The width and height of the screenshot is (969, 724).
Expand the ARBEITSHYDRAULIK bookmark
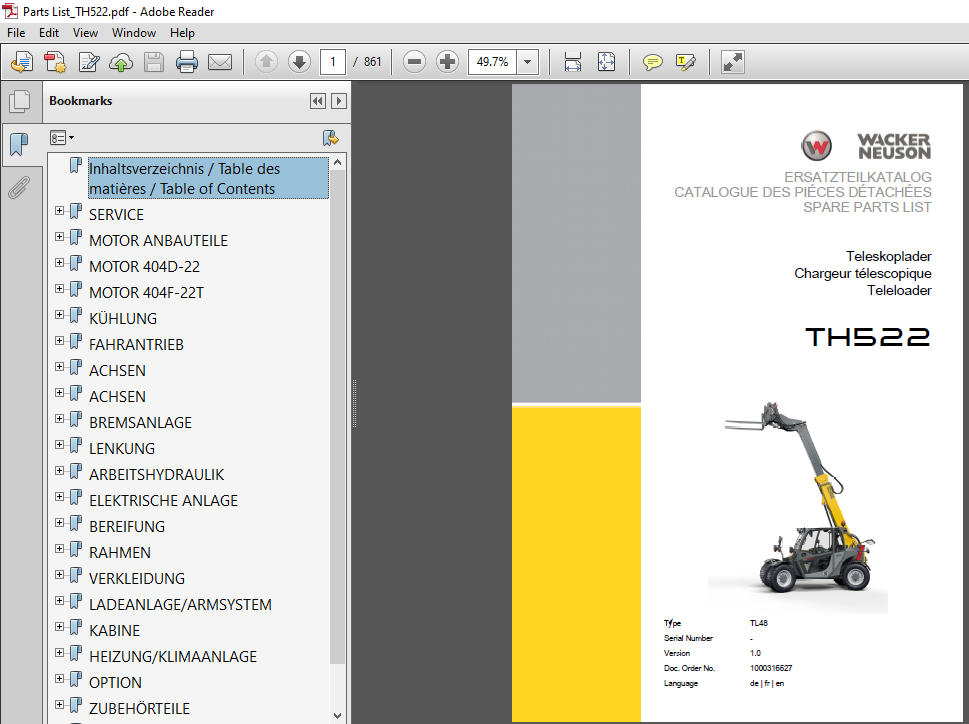tap(59, 470)
